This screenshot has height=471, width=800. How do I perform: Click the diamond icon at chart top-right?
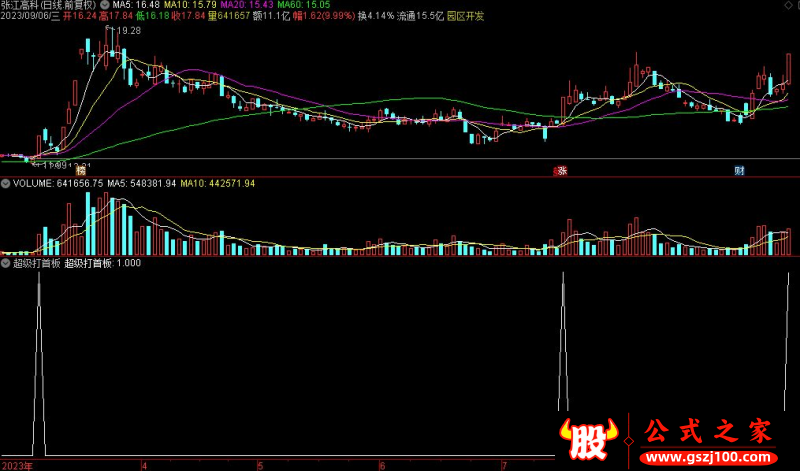[x=789, y=5]
